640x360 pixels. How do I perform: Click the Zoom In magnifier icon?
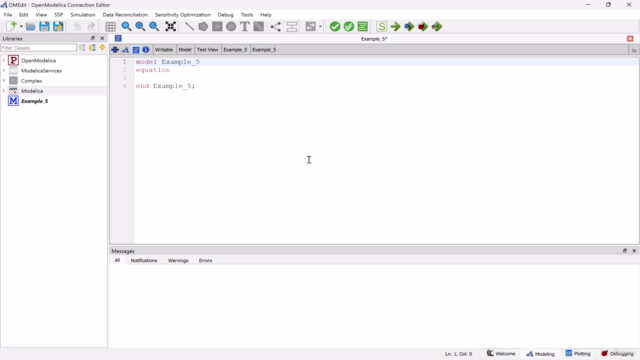click(140, 27)
